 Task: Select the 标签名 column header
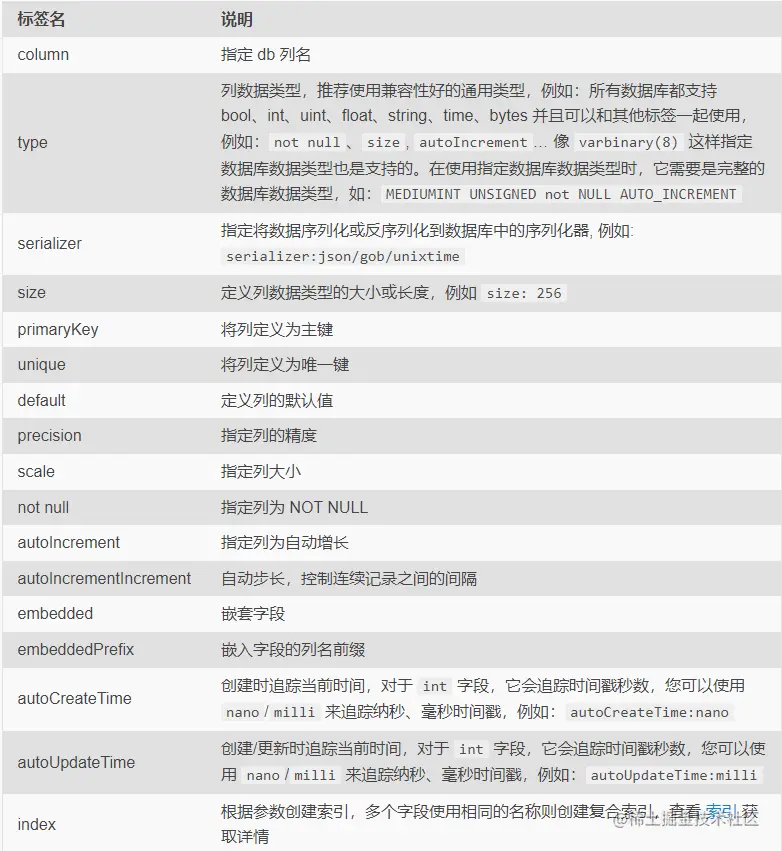[41, 19]
